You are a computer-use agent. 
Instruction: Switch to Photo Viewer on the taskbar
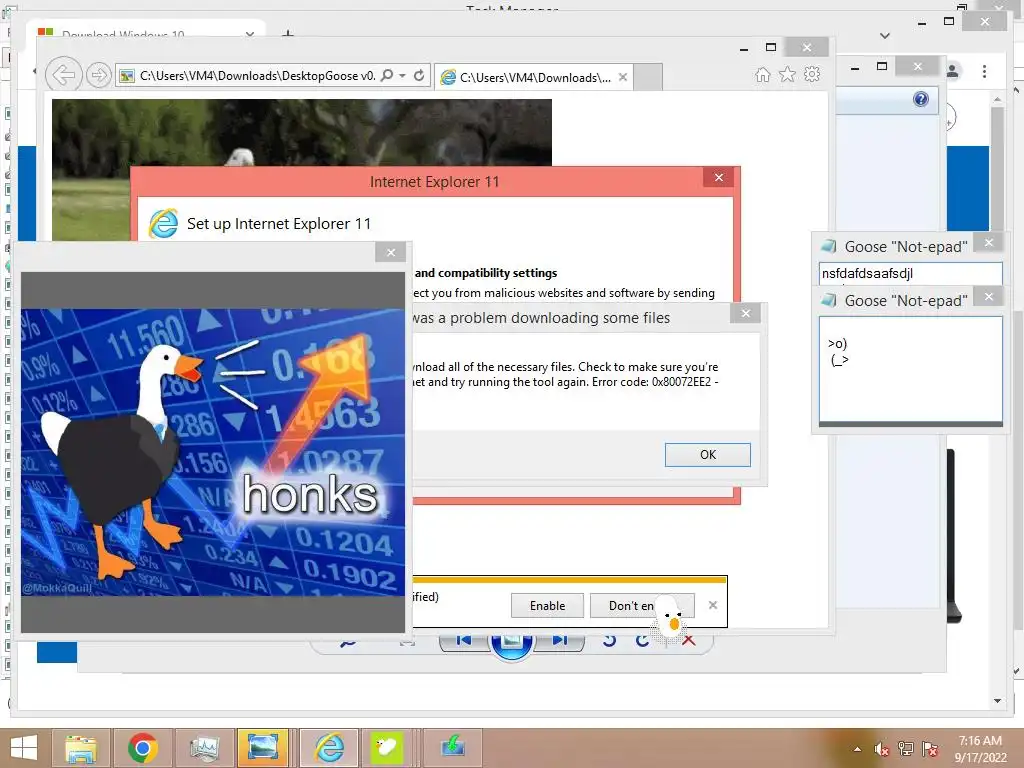[263, 748]
